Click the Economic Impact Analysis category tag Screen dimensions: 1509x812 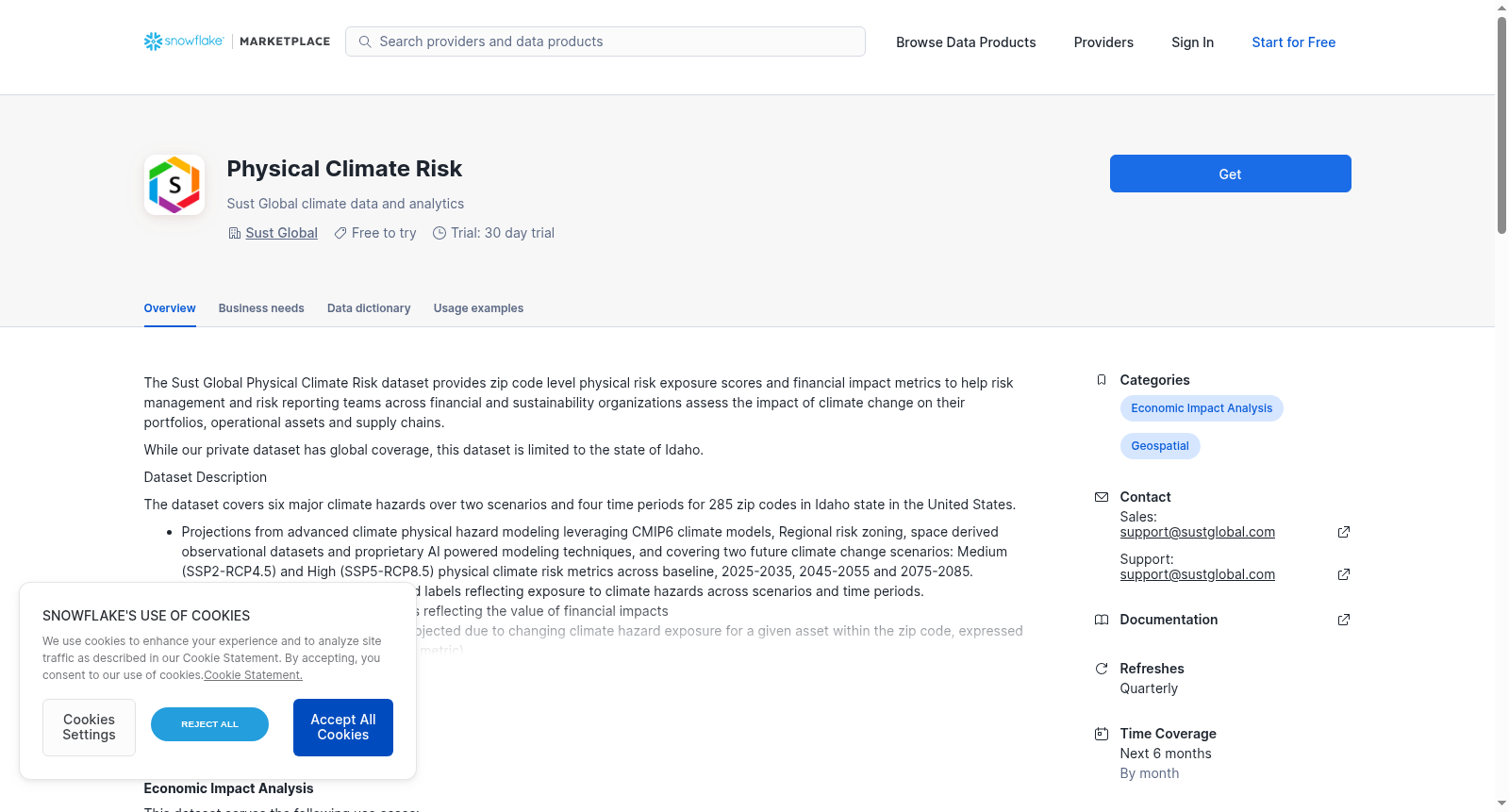(x=1202, y=408)
